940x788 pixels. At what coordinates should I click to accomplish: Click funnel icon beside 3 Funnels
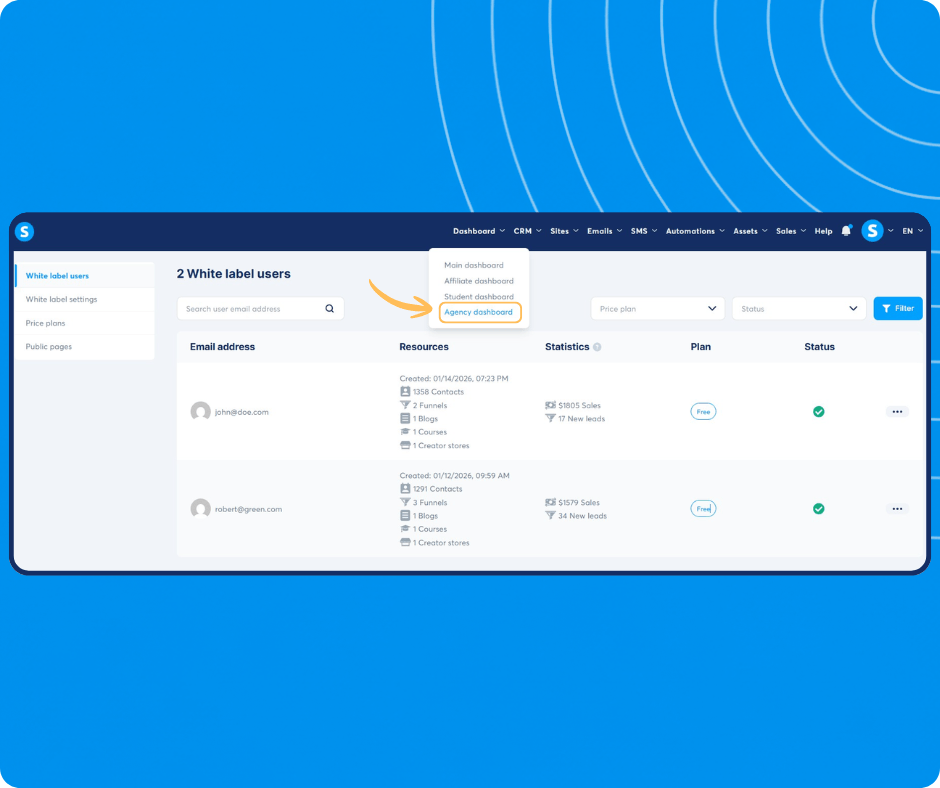405,502
